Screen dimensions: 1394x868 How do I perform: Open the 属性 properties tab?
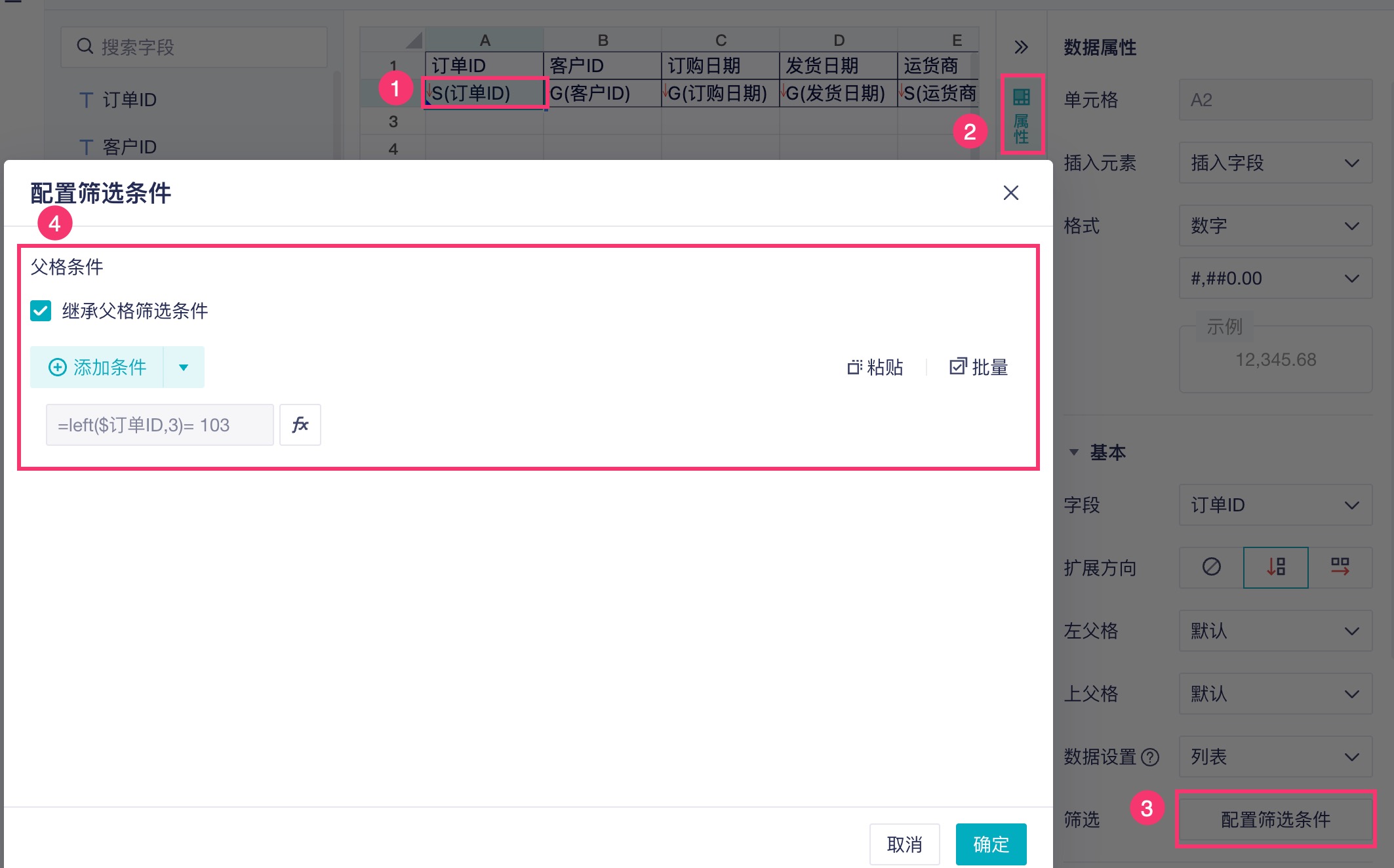[1022, 115]
